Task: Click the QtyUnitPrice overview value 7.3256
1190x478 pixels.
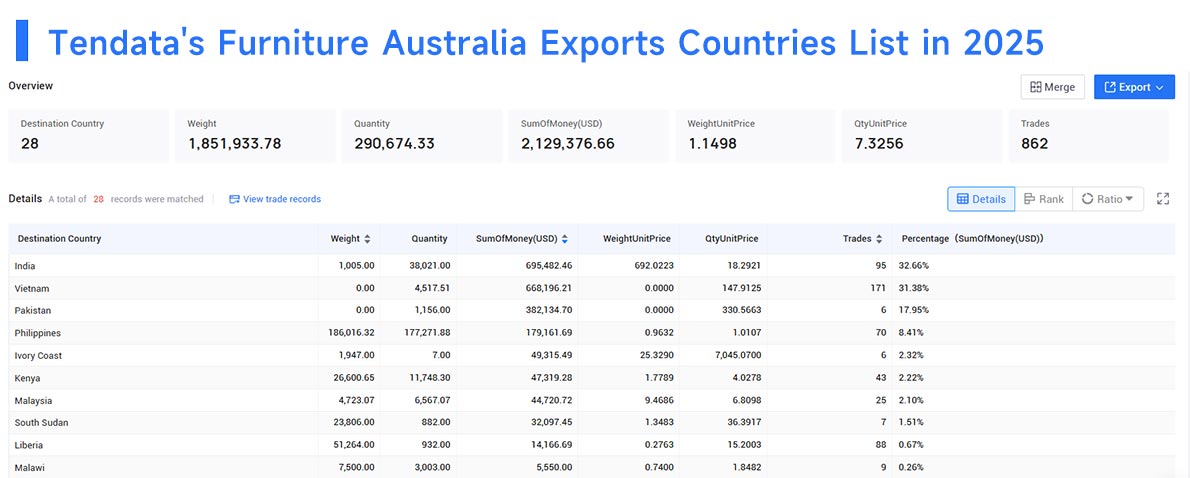Action: 879,143
